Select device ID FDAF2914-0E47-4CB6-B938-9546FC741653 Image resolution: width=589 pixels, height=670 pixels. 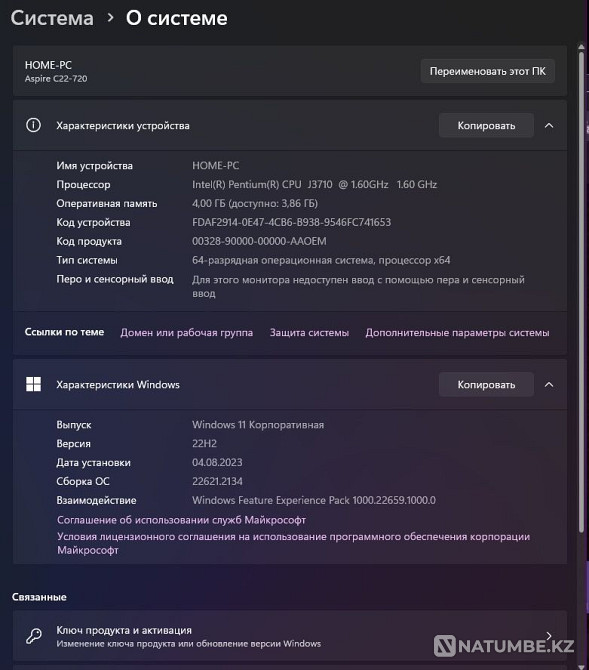(x=292, y=222)
